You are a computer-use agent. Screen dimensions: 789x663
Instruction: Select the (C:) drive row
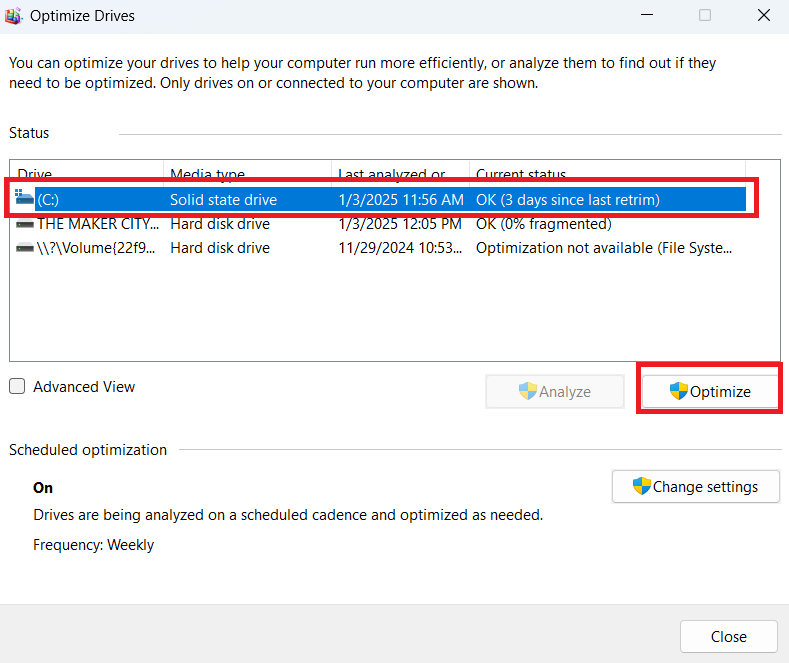pos(380,200)
